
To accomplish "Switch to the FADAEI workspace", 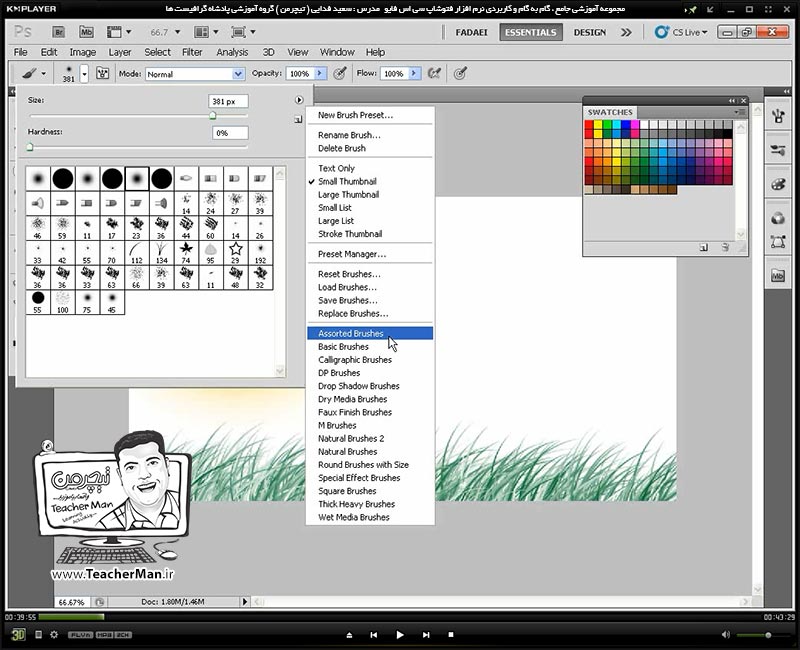I will coord(471,32).
